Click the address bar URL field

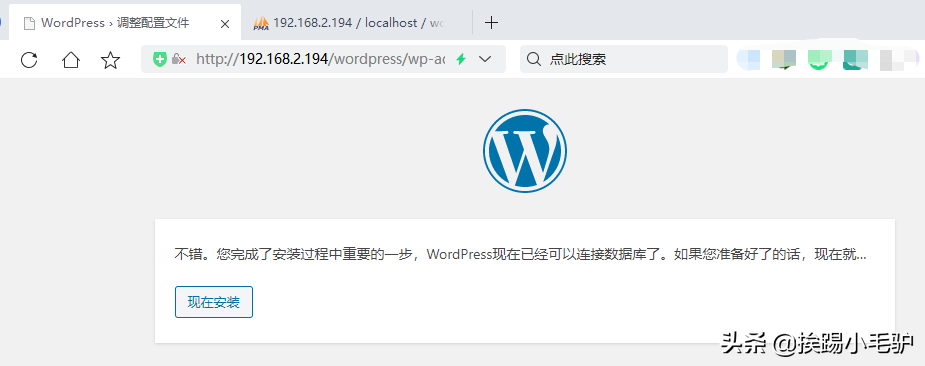click(x=323, y=59)
